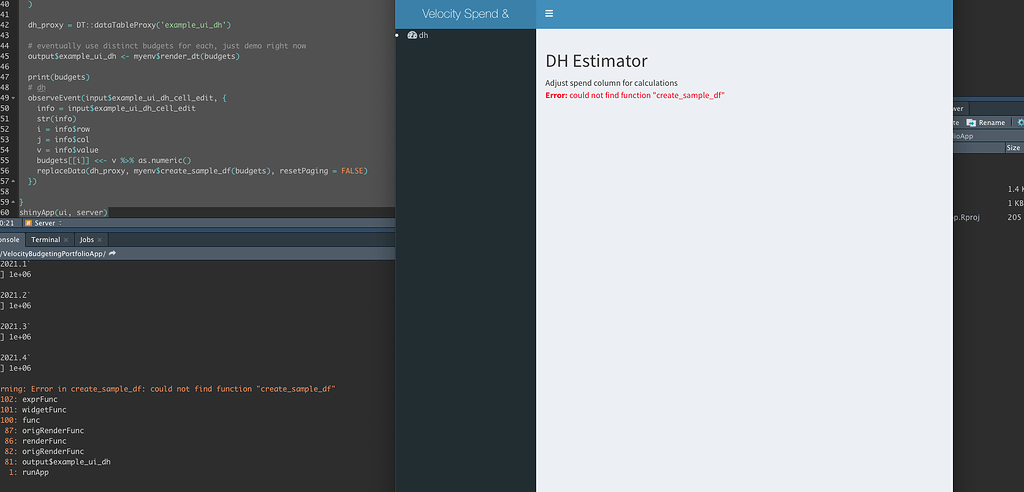The image size is (1024, 492).
Task: Click the line number 45 in gutter
Action: point(5,56)
